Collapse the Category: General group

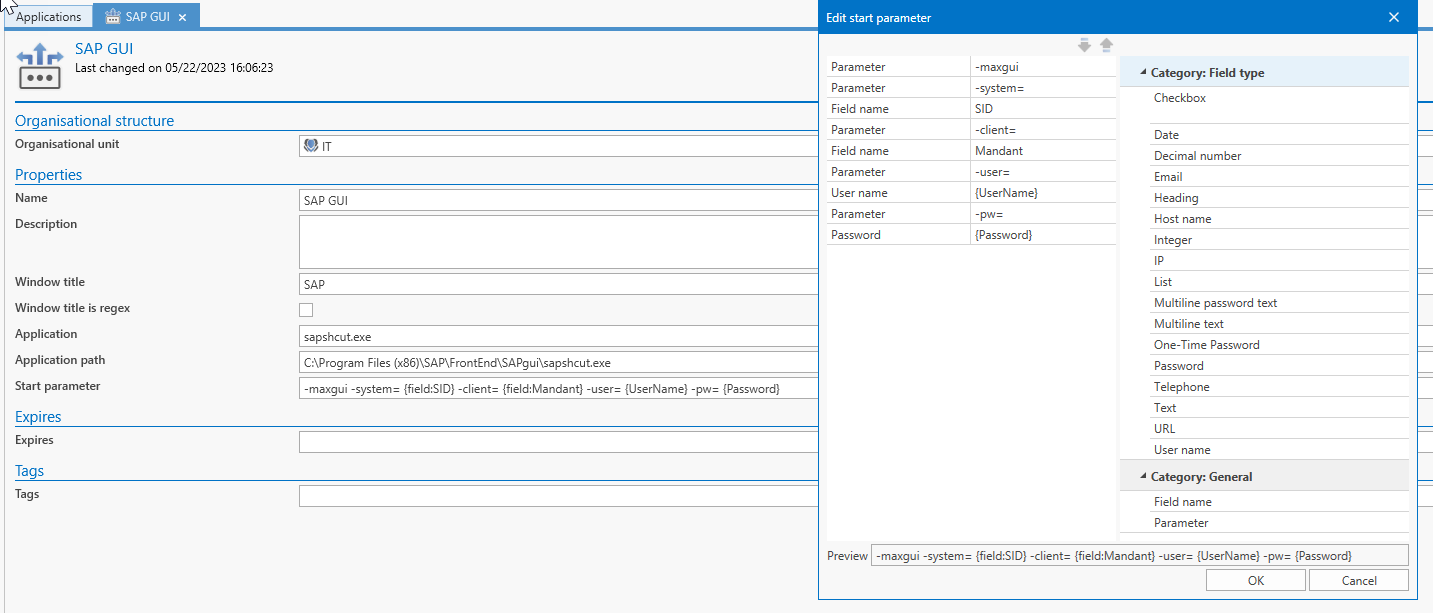1143,477
